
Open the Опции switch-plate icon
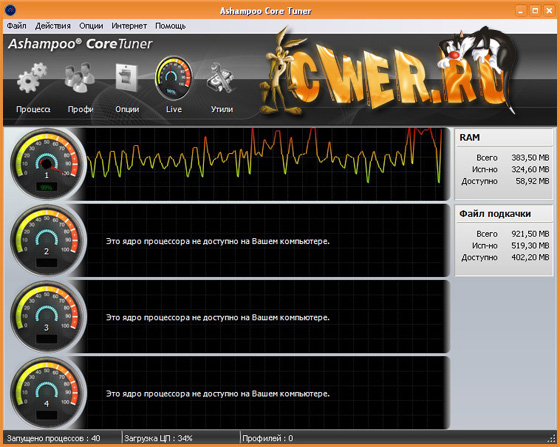click(126, 78)
